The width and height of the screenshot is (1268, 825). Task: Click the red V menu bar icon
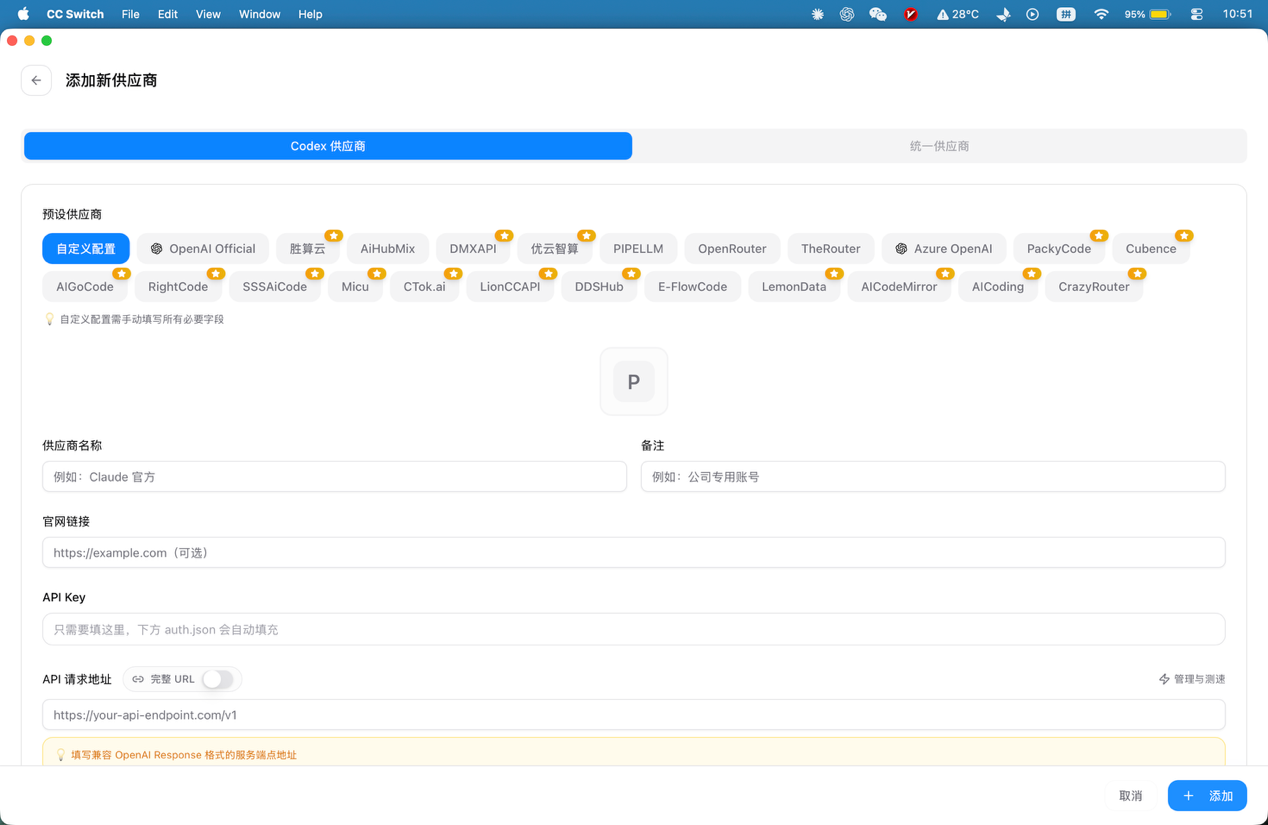click(x=910, y=14)
